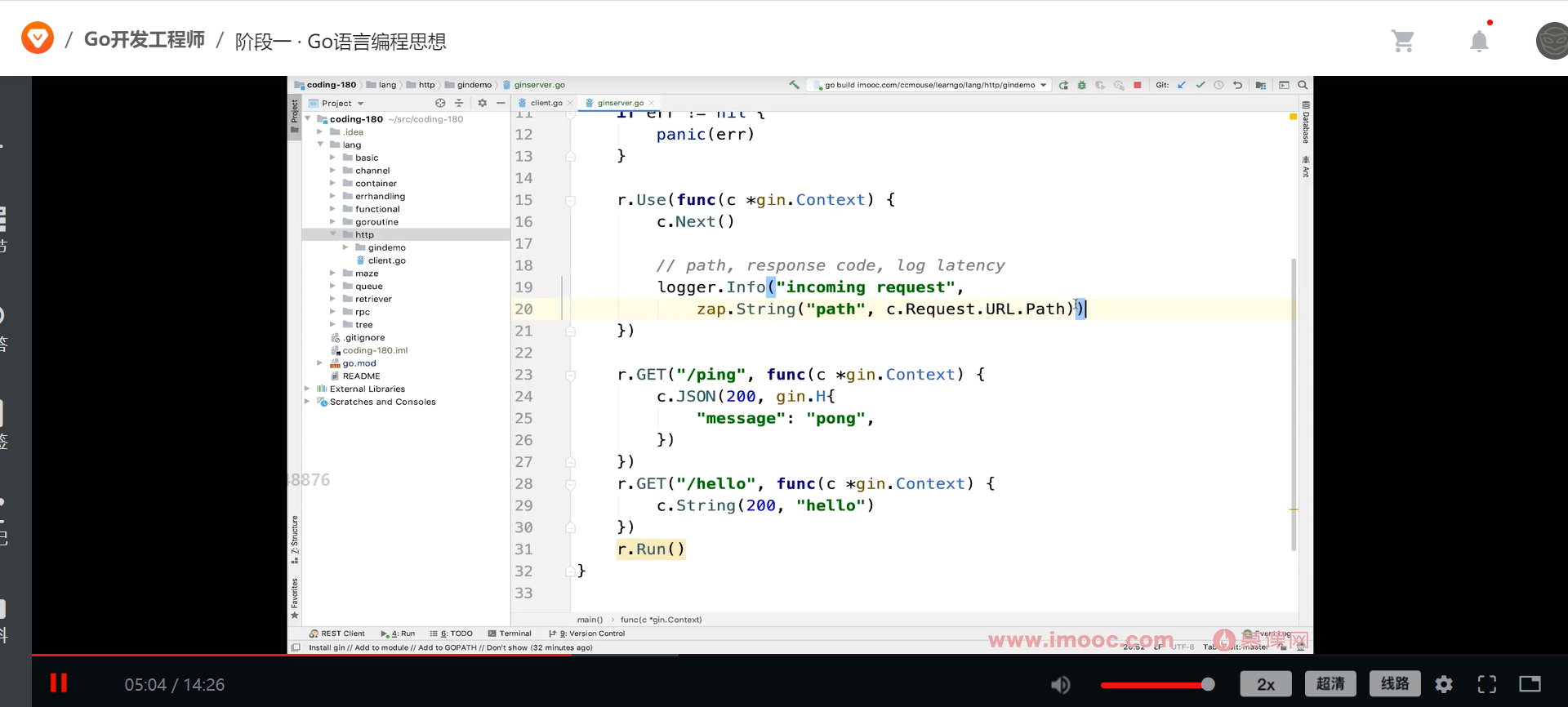Expand External Libraries node
The height and width of the screenshot is (707, 1568).
coord(308,389)
